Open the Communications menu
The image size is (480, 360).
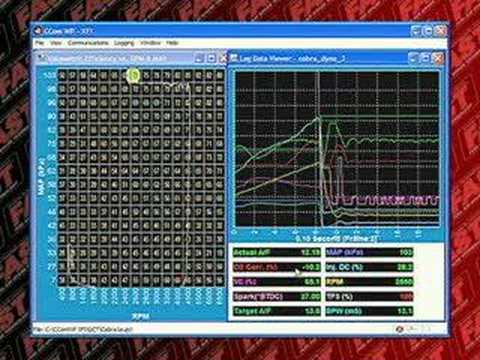88,43
